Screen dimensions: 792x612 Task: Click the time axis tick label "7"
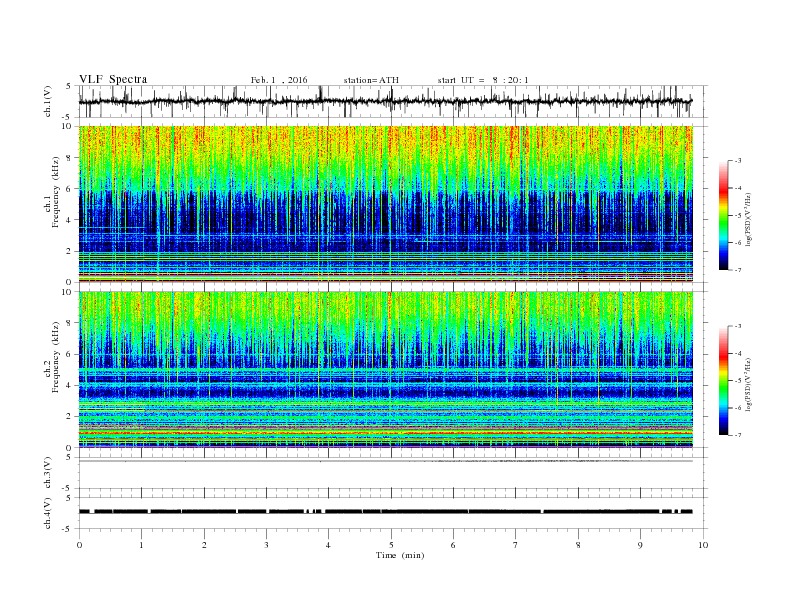click(516, 545)
